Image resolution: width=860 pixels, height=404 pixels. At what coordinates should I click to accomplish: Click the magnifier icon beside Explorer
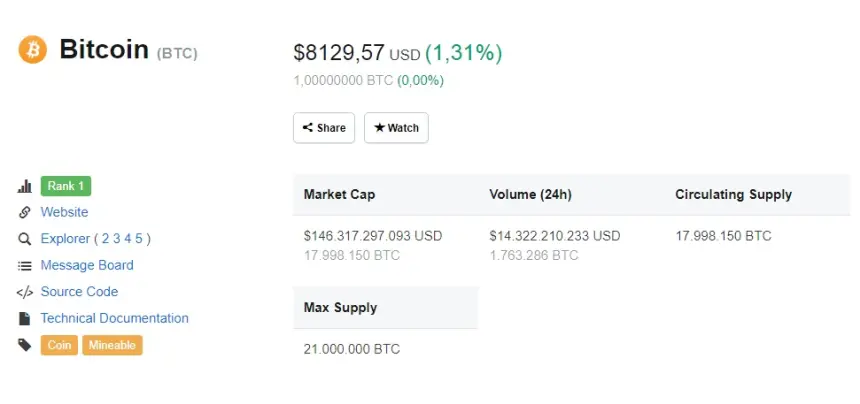click(x=24, y=239)
